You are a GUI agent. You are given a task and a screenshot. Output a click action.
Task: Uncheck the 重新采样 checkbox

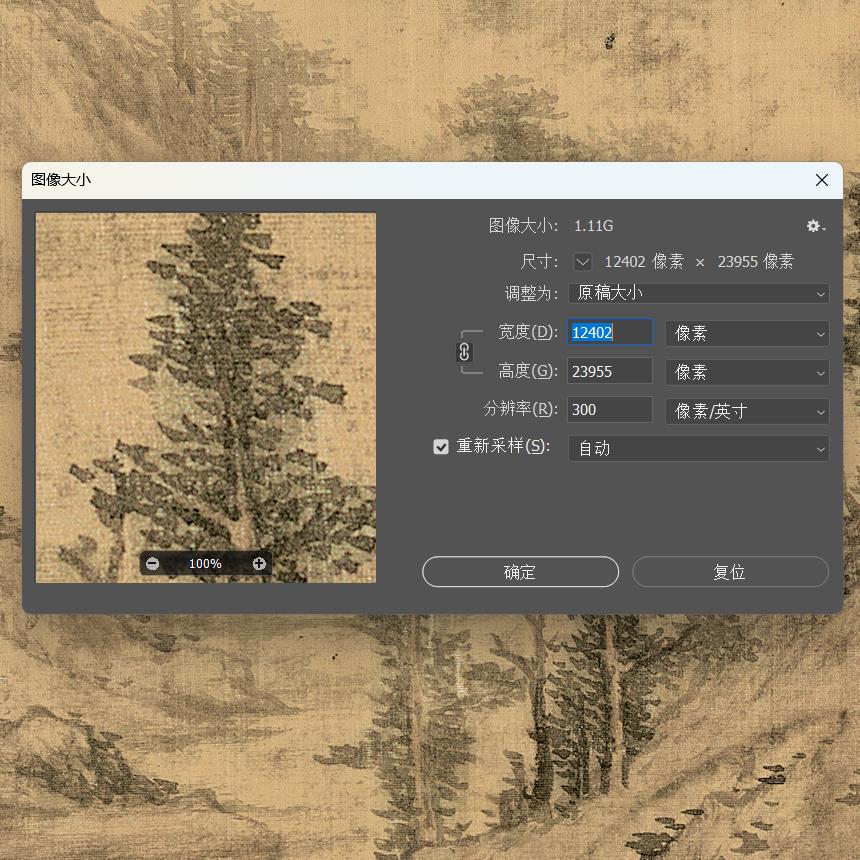click(x=441, y=446)
